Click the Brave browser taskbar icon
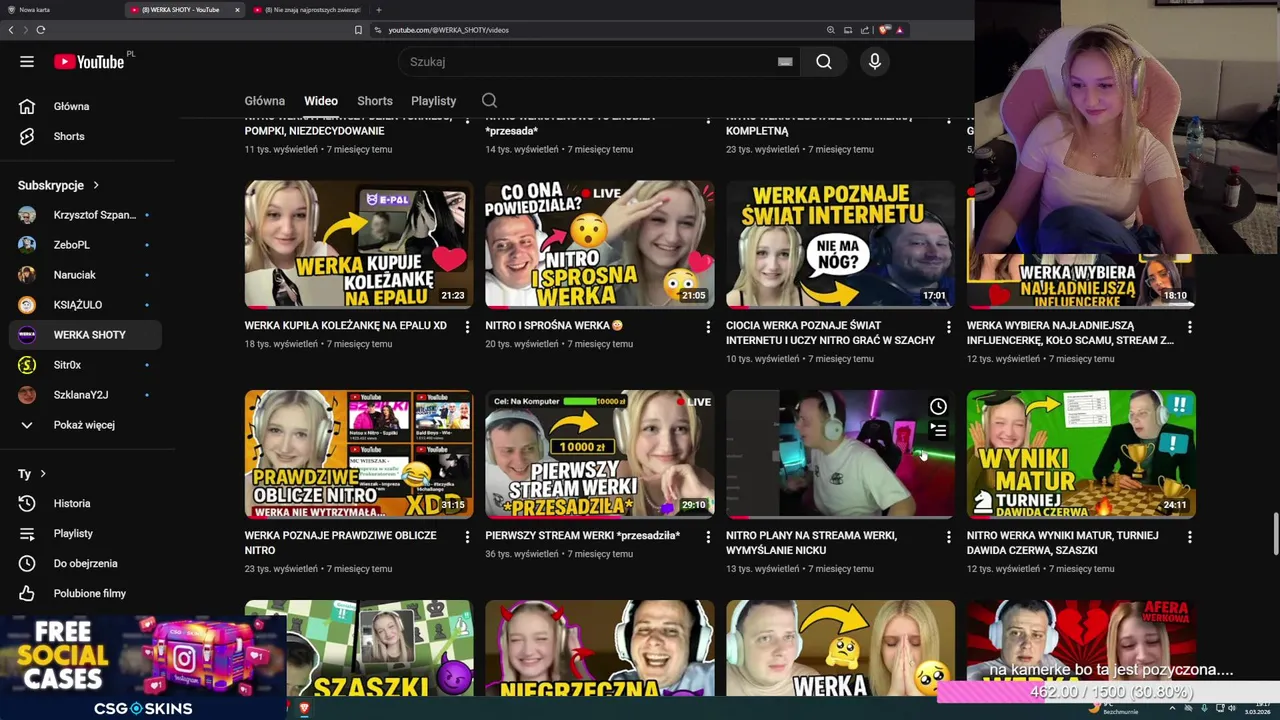1280x720 pixels. [x=304, y=709]
